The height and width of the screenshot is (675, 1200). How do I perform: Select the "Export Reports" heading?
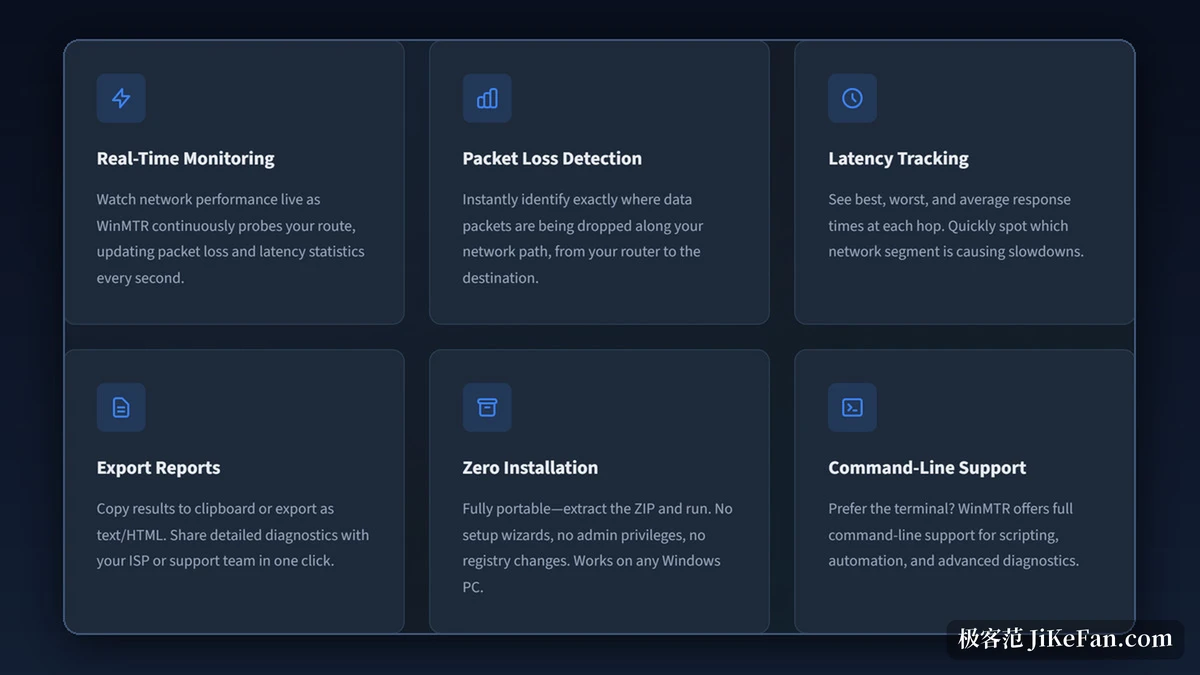point(158,467)
